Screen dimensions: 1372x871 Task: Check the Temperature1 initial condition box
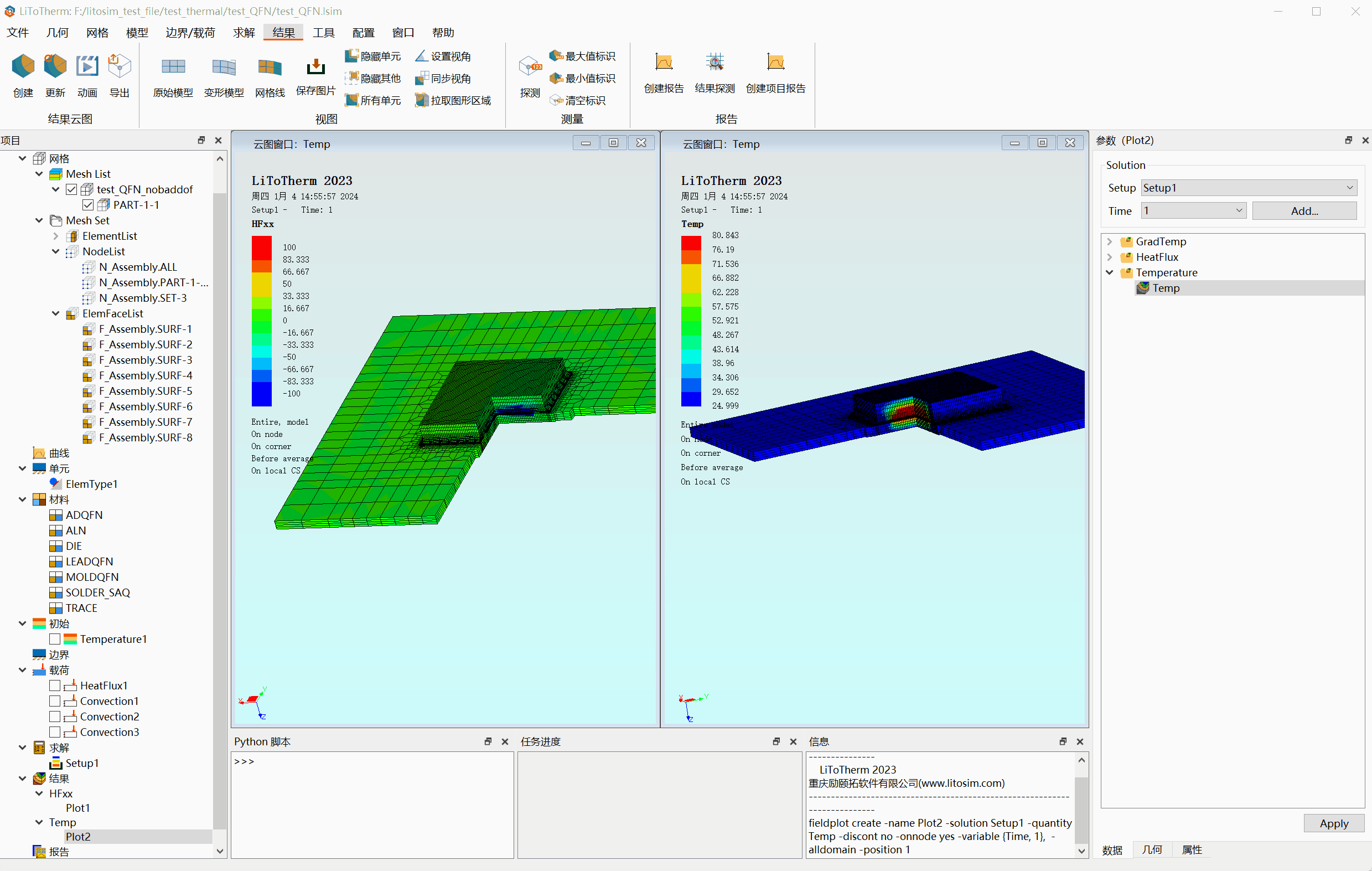(55, 639)
